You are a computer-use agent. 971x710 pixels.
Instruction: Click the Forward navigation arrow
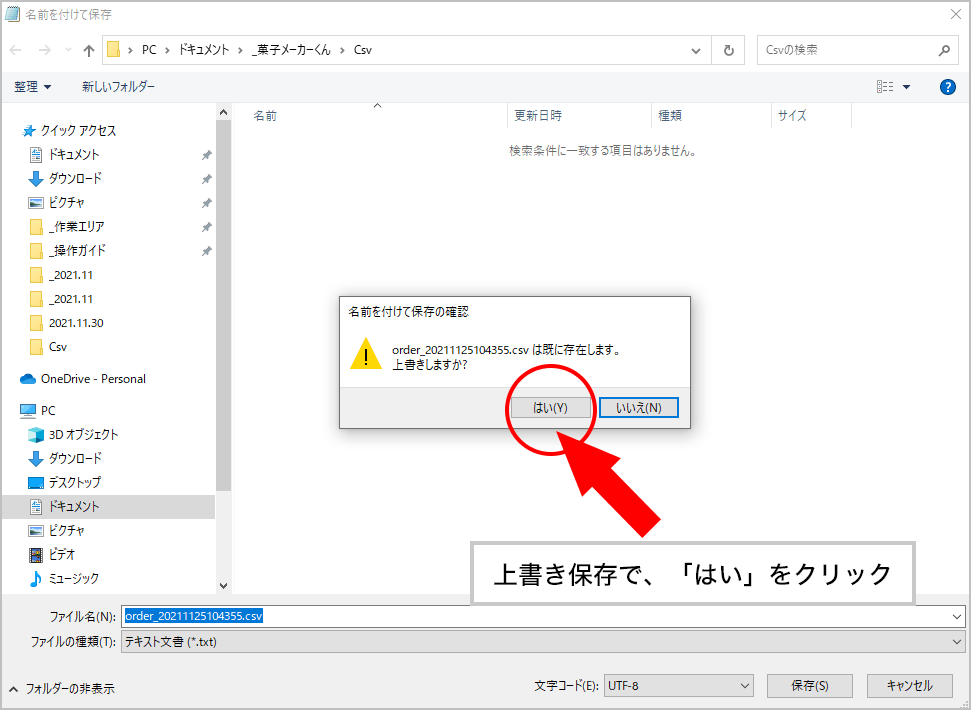point(45,50)
